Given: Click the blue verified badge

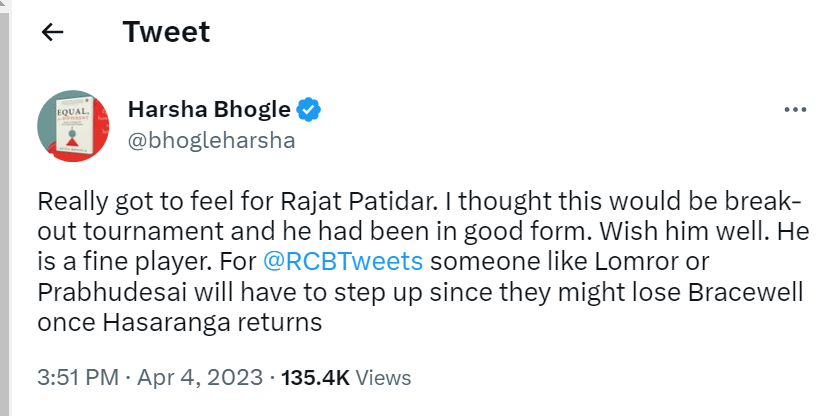Looking at the screenshot, I should [x=311, y=109].
